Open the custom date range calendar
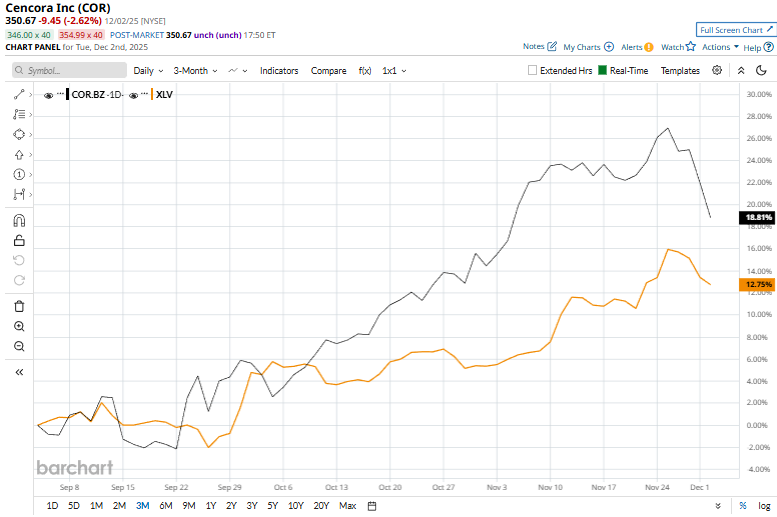The height and width of the screenshot is (517, 777). coord(372,506)
